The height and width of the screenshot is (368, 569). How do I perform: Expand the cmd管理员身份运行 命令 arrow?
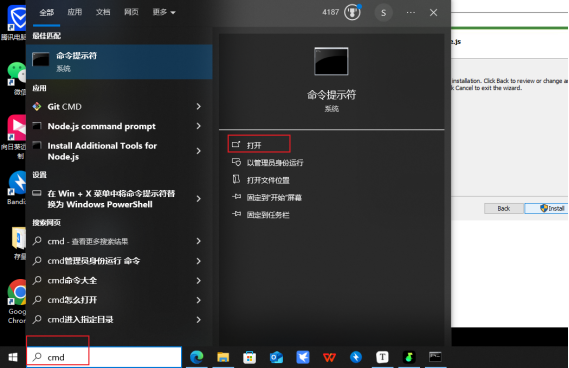click(x=198, y=261)
